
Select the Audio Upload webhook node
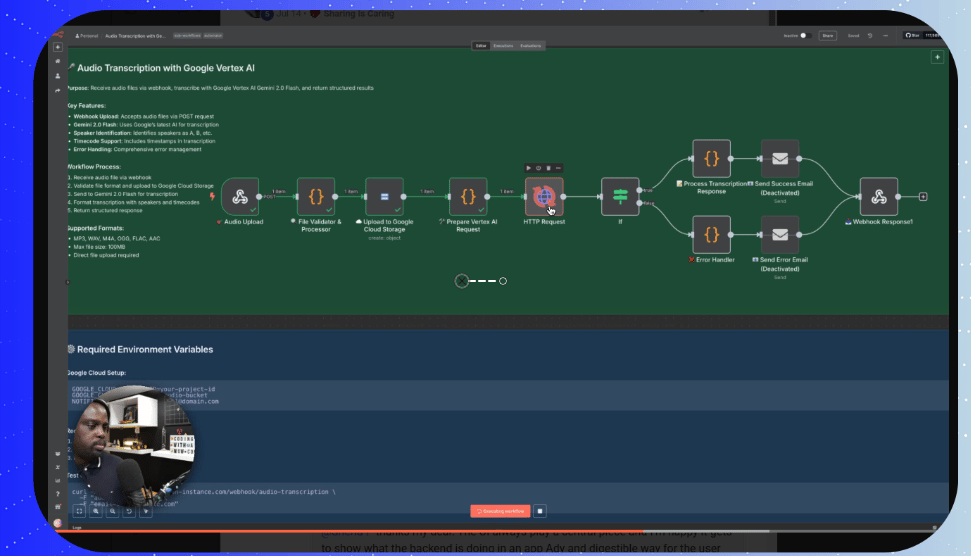(240, 197)
